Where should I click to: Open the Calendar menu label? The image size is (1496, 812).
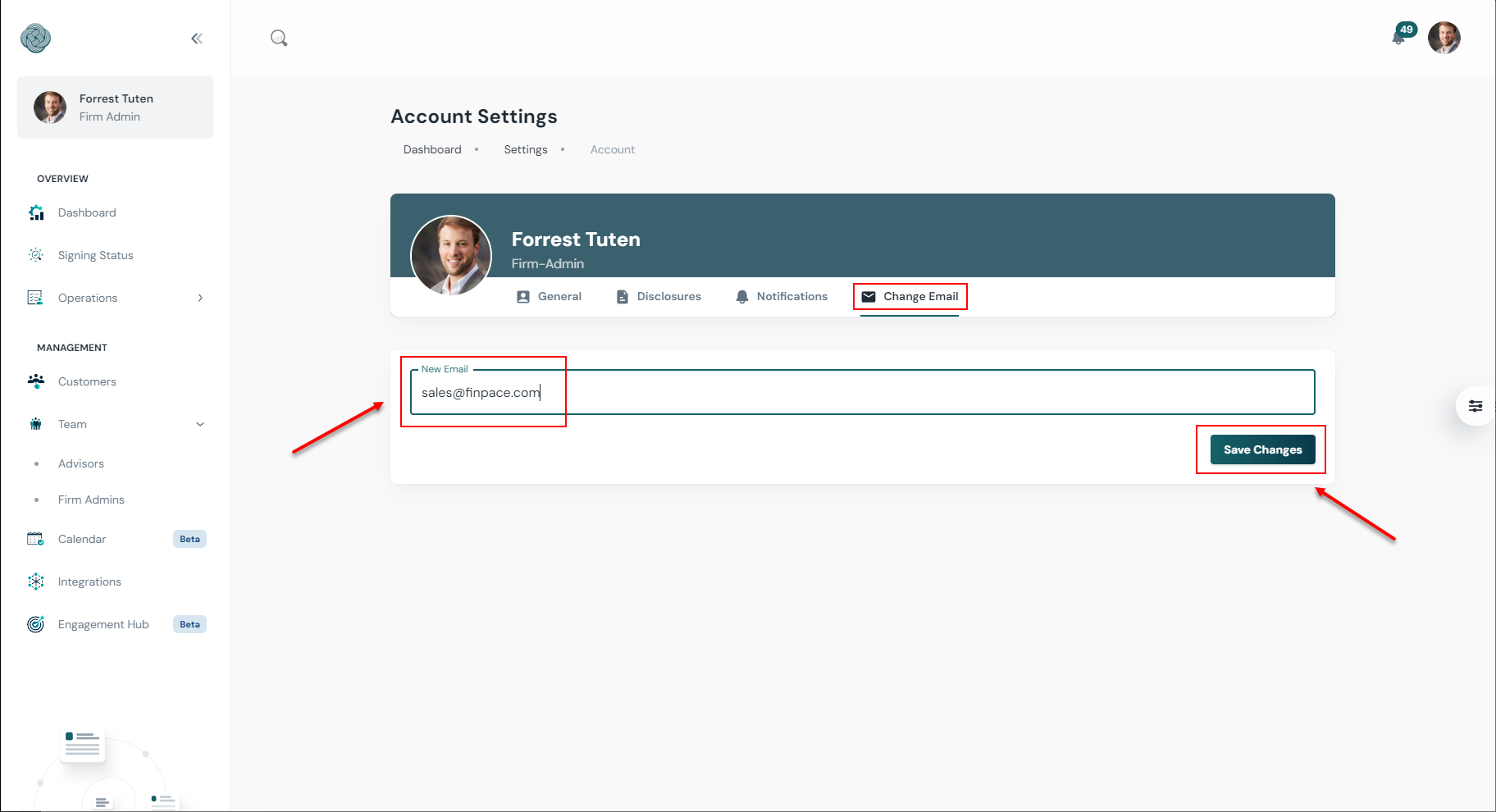pos(82,539)
